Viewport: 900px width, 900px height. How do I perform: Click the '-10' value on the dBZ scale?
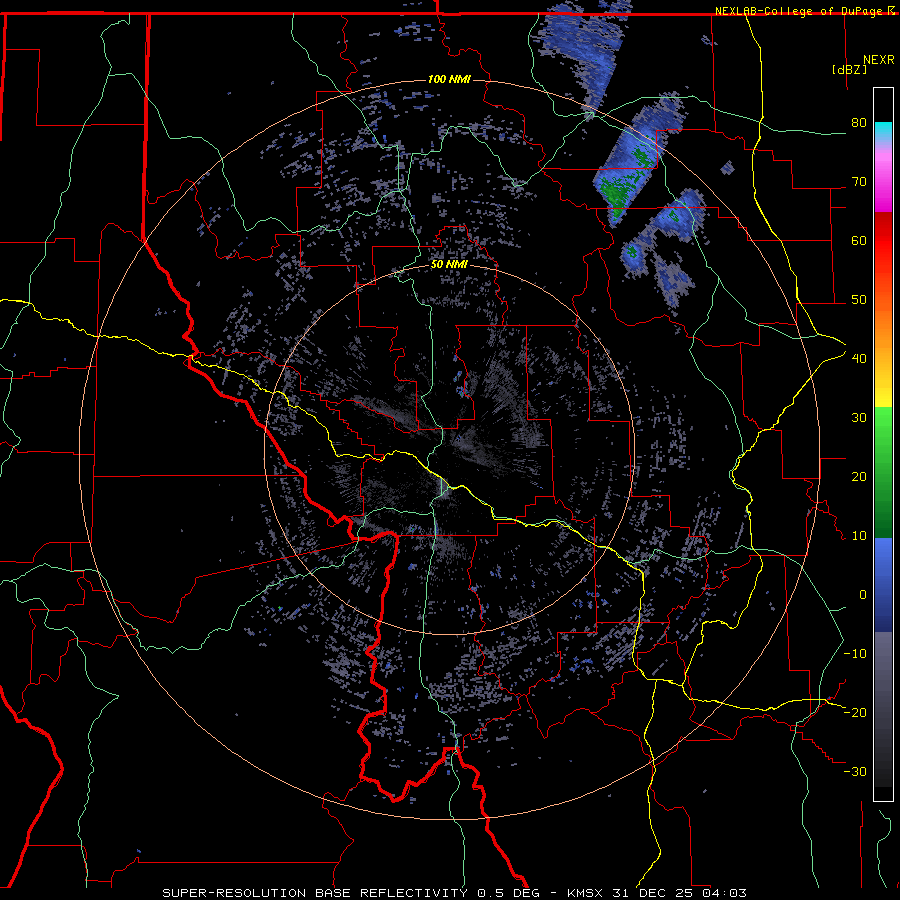[x=855, y=654]
